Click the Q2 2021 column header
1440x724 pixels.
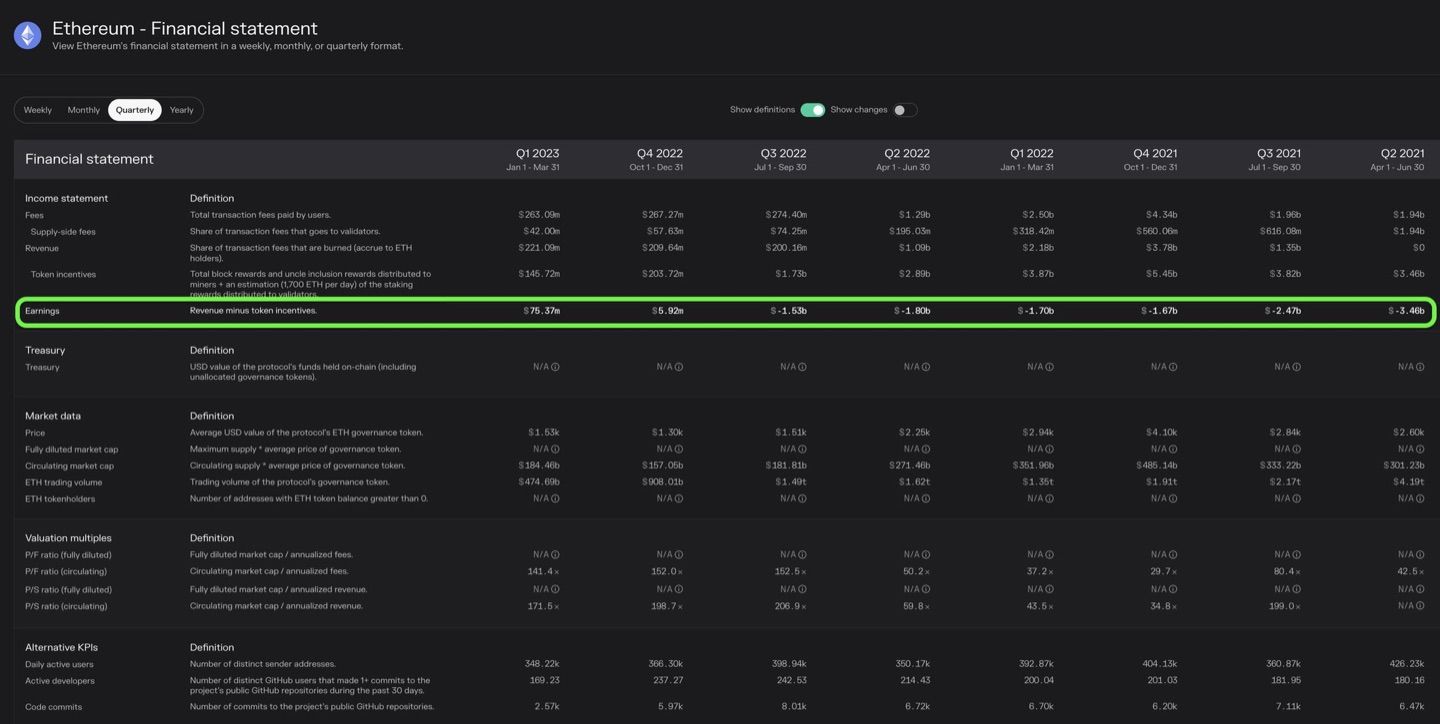click(x=1398, y=159)
